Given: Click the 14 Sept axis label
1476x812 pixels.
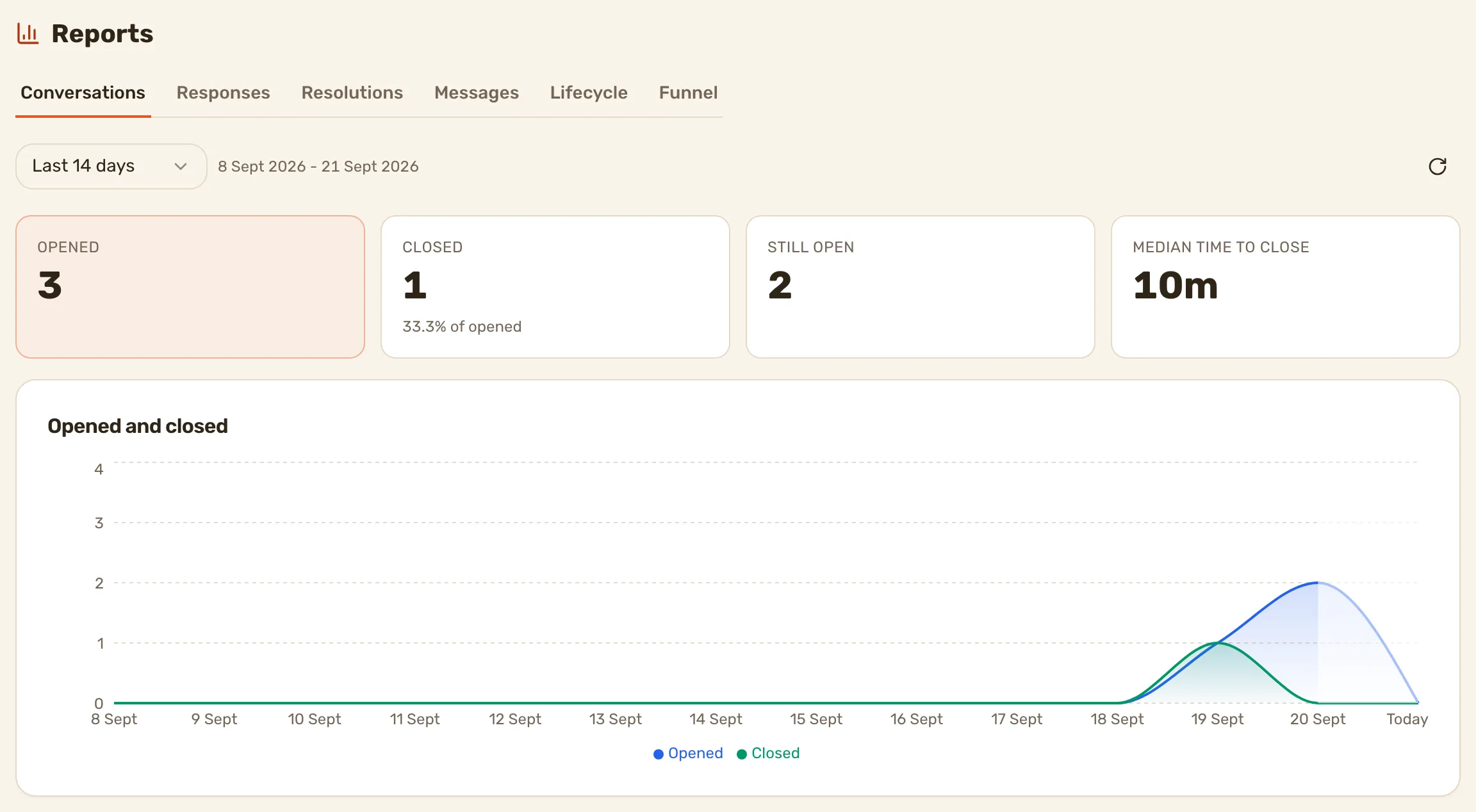Looking at the screenshot, I should 716,719.
